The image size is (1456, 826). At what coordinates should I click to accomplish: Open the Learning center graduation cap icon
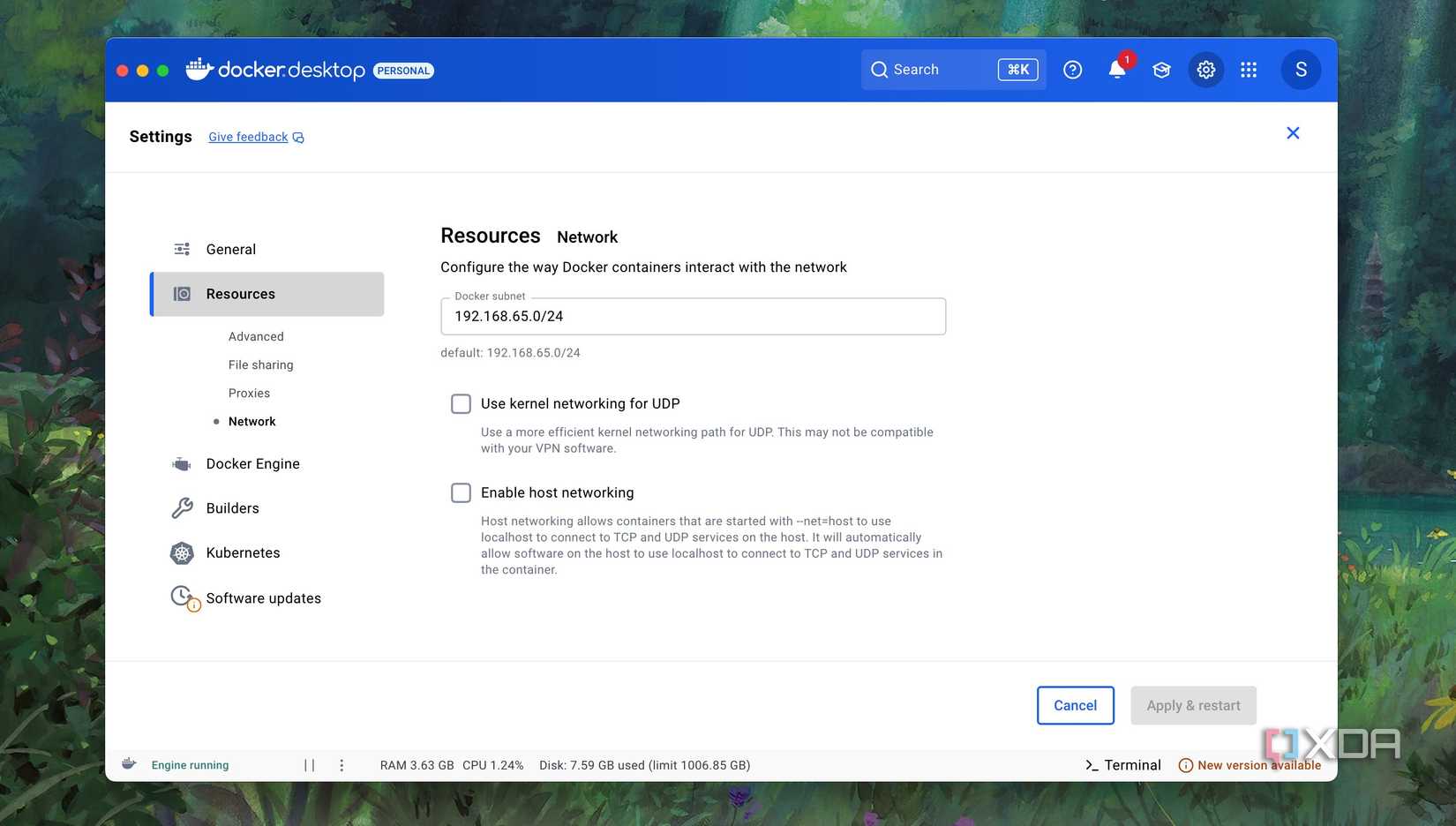tap(1161, 70)
